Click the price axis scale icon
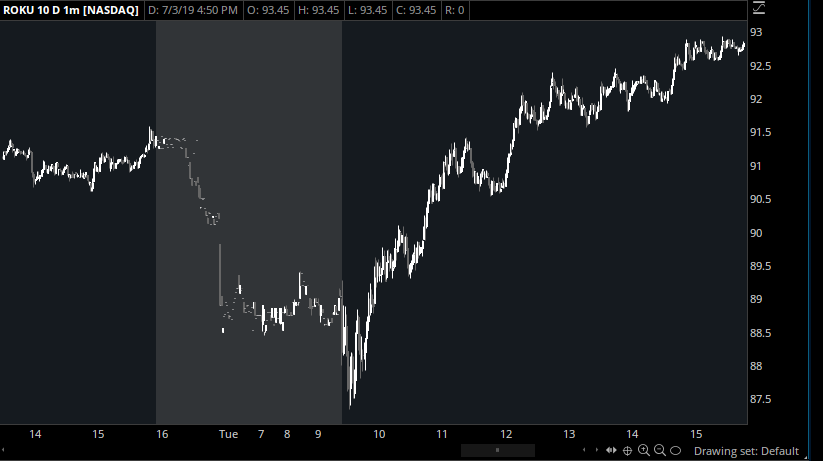823x461 pixels. (x=759, y=7)
